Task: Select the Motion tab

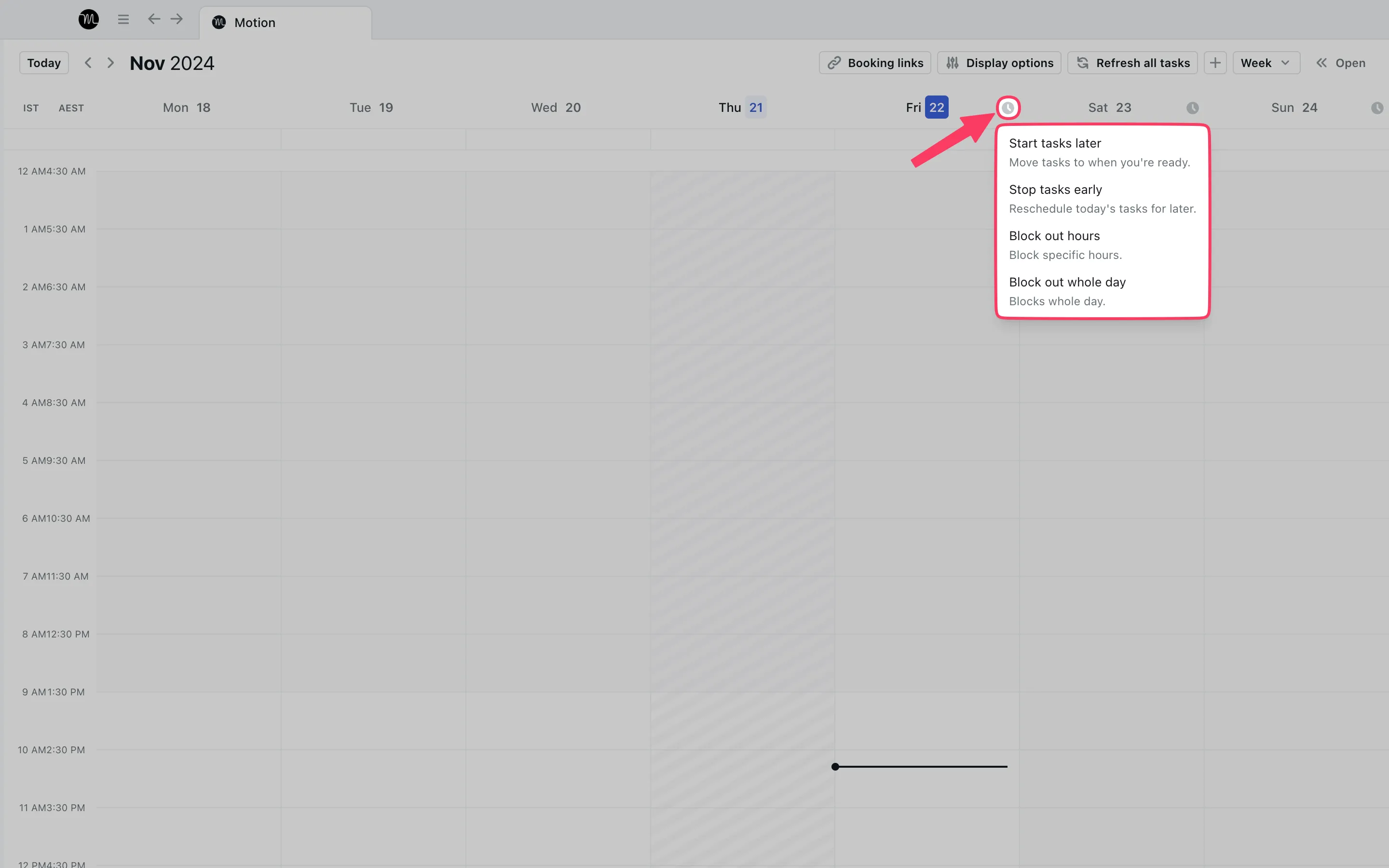Action: tap(285, 22)
